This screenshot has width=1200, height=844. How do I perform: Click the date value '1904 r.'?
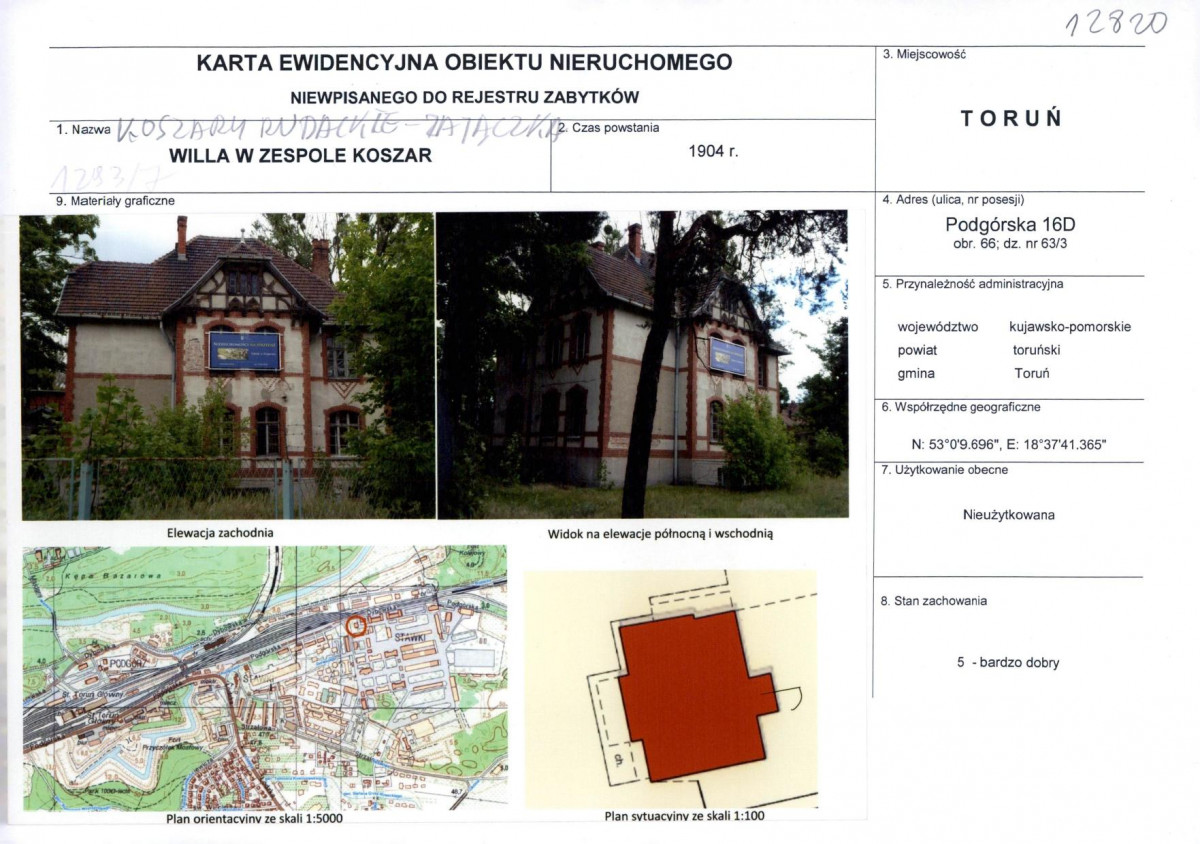713,152
